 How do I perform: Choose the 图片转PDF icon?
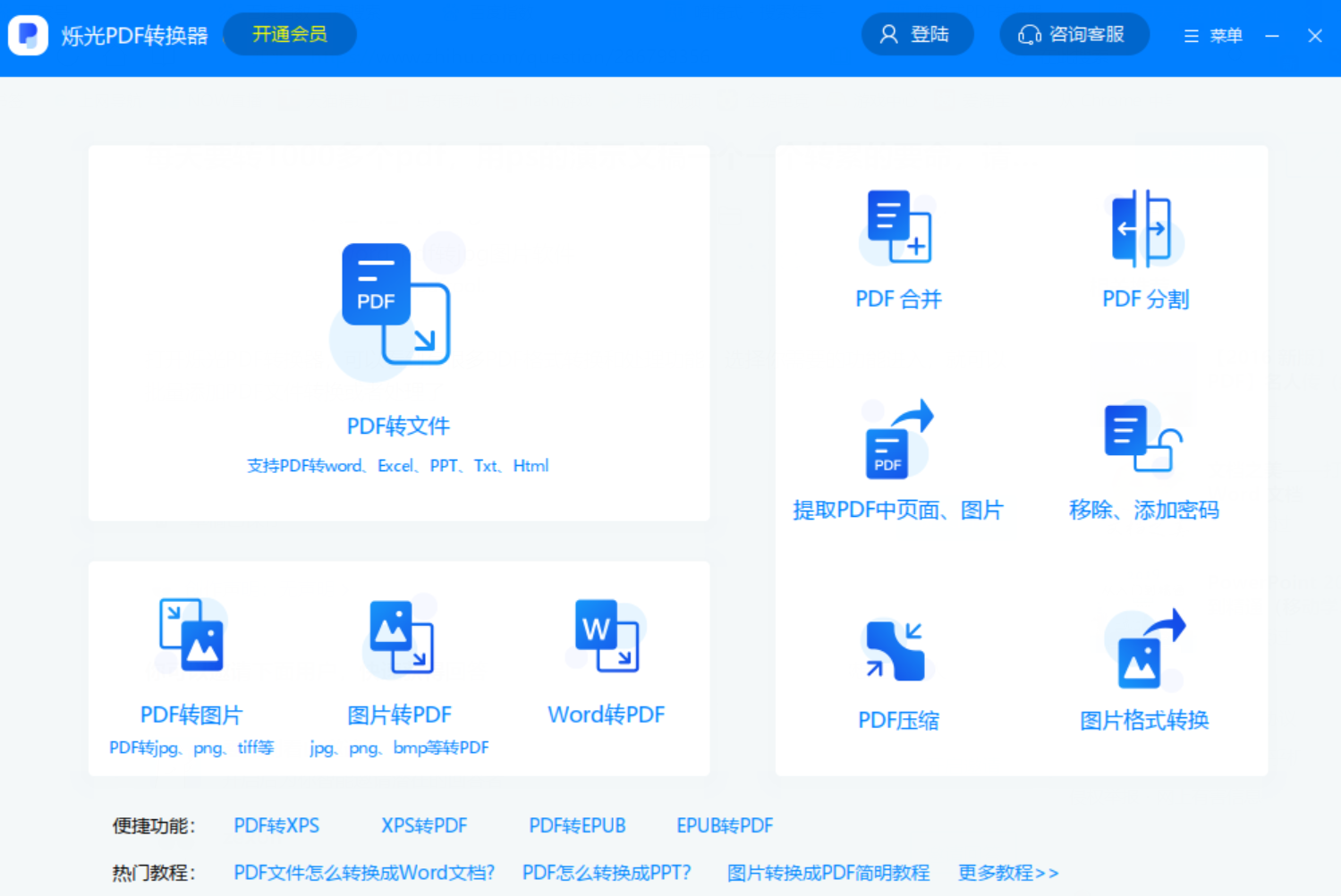(x=400, y=635)
